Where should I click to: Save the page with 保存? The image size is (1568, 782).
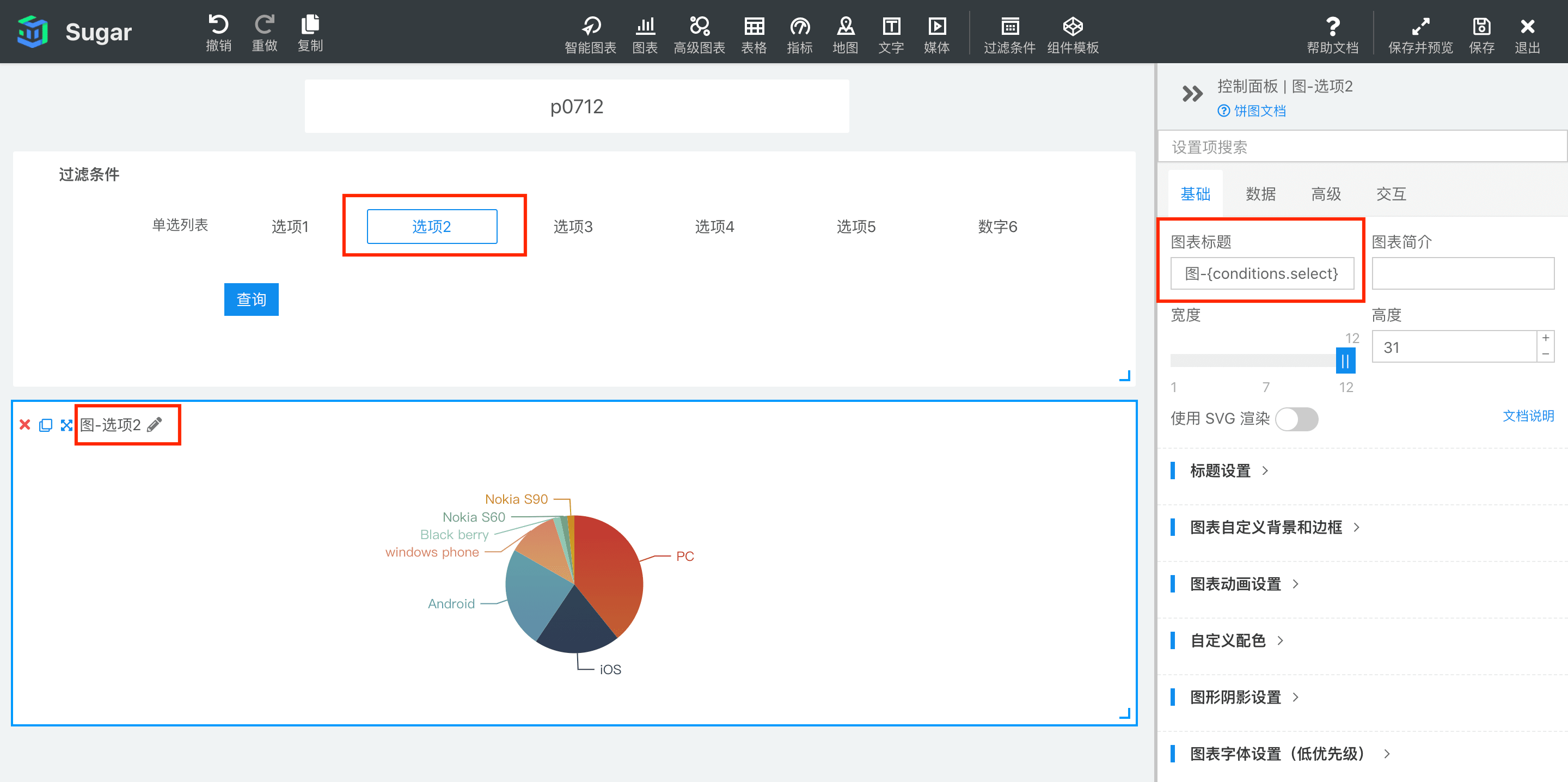(1481, 35)
